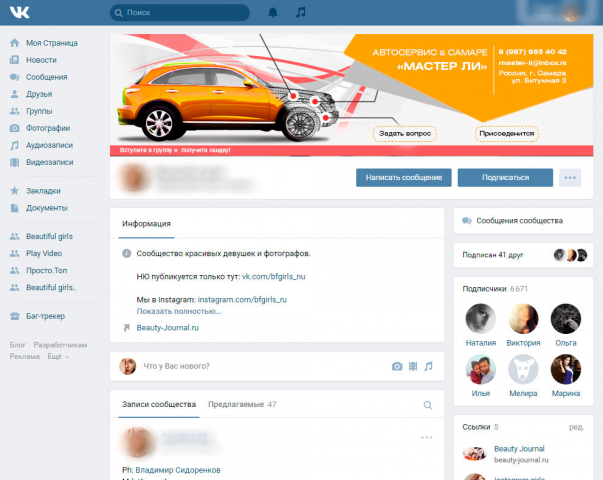Open Сообщения сообщества panel

click(523, 221)
